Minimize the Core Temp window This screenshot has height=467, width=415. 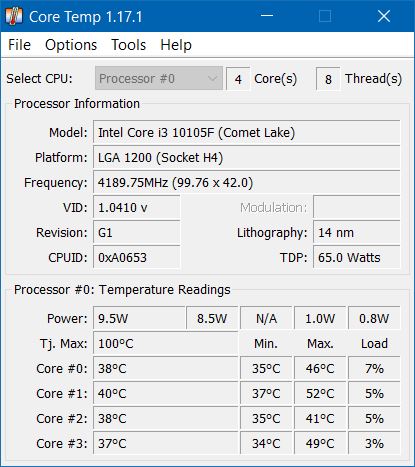coord(267,16)
